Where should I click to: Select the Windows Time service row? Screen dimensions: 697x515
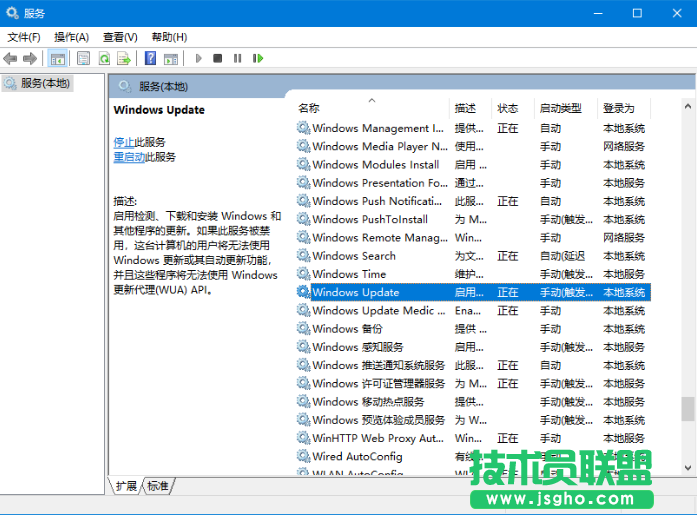(x=349, y=274)
